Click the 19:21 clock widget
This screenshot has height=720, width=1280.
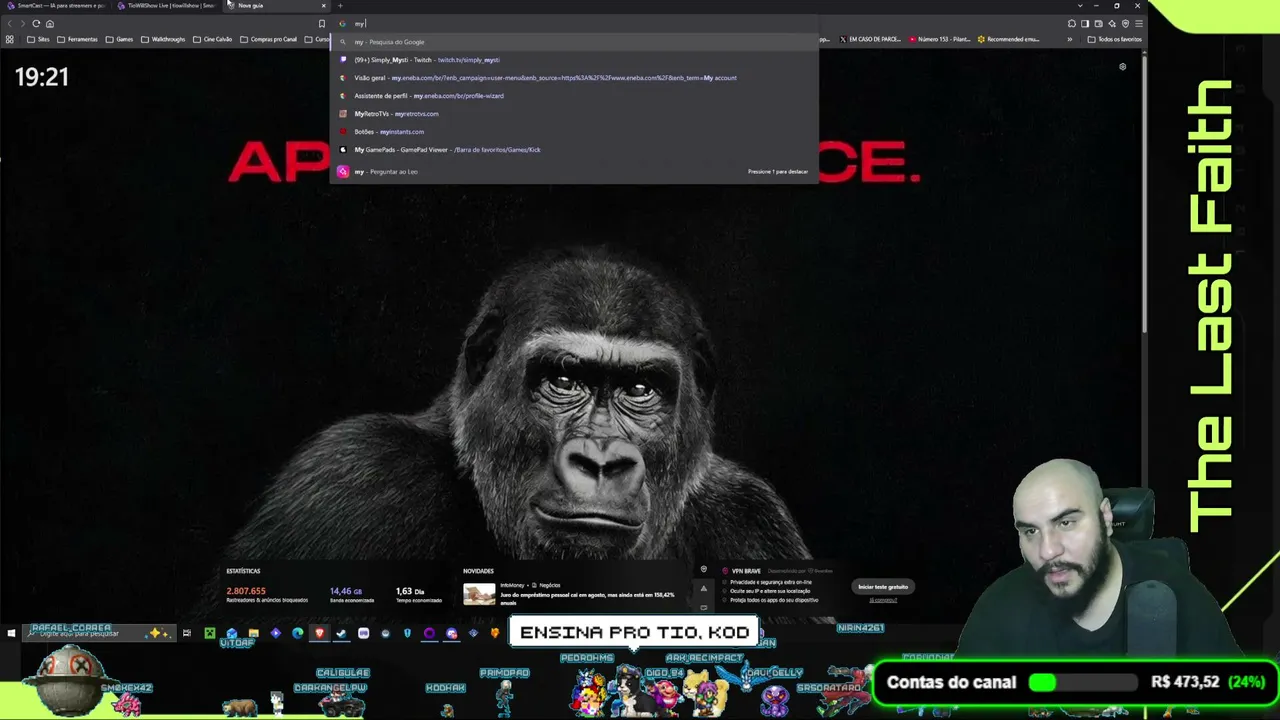[x=42, y=77]
